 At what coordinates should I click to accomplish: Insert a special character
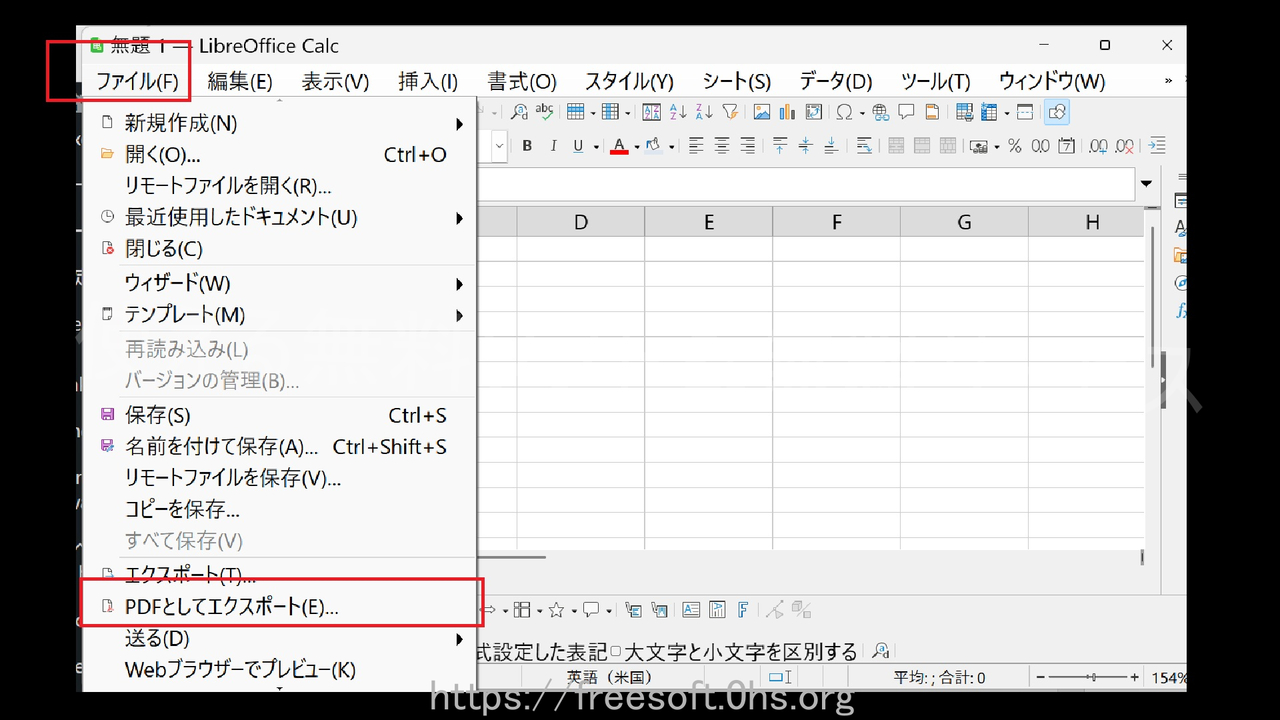846,111
